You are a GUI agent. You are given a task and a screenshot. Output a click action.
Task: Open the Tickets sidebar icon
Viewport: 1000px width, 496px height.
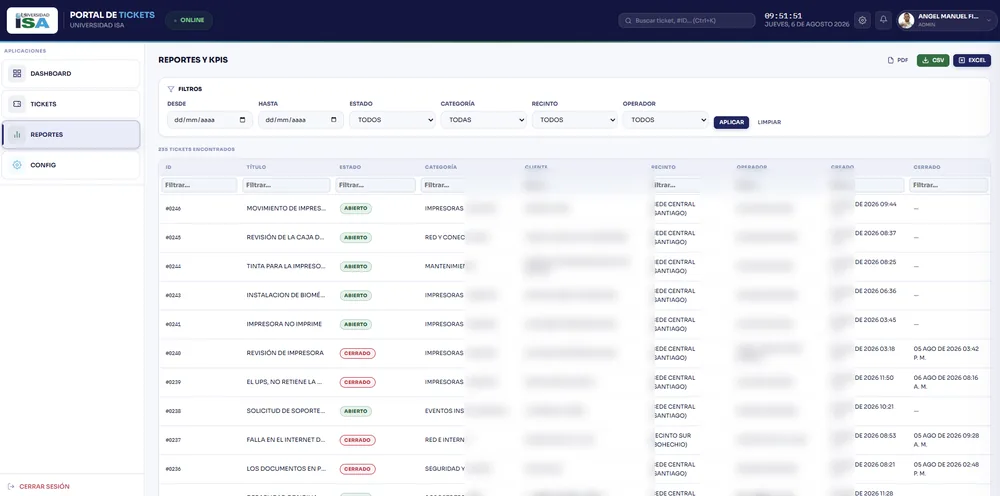point(17,104)
